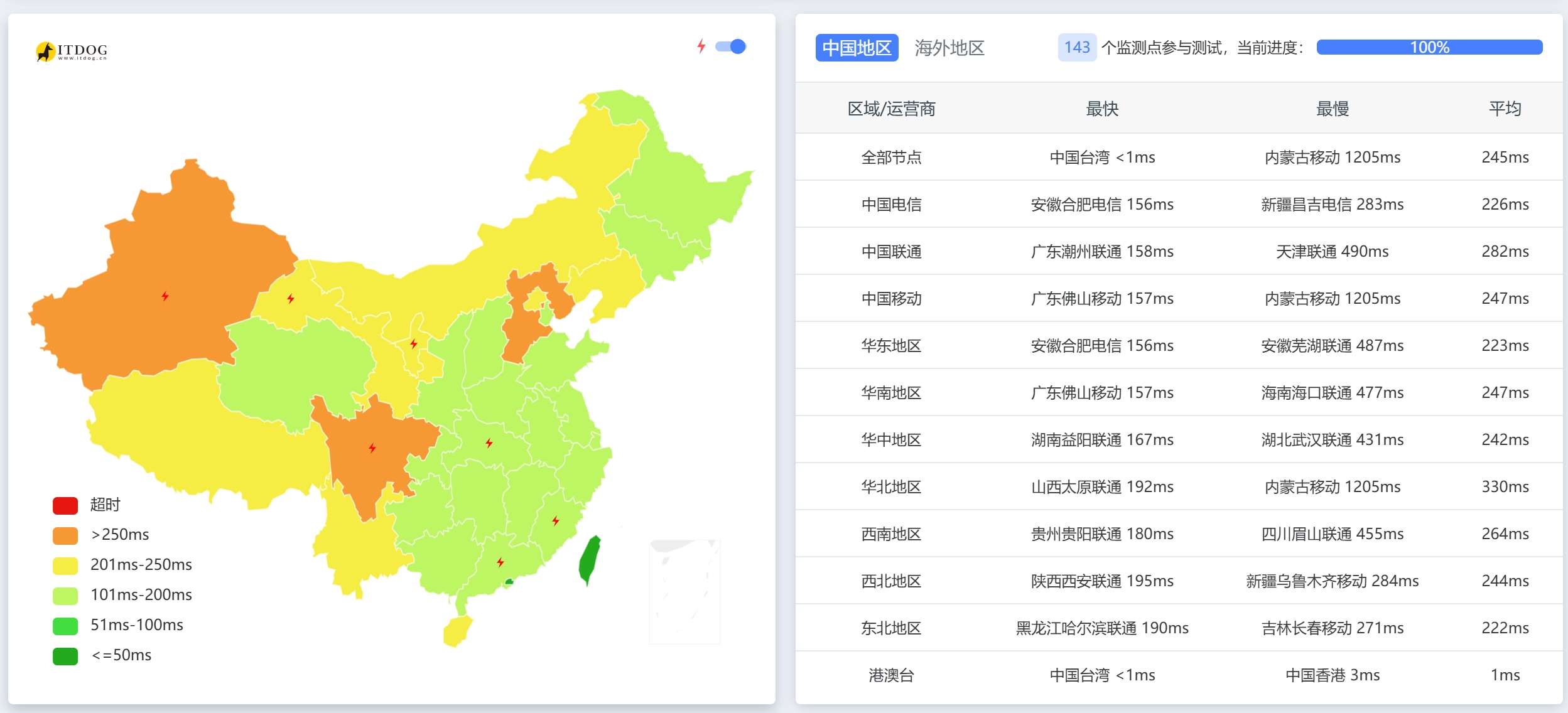Select the 港澳台 row label
This screenshot has height=713, width=1568.
coord(892,675)
